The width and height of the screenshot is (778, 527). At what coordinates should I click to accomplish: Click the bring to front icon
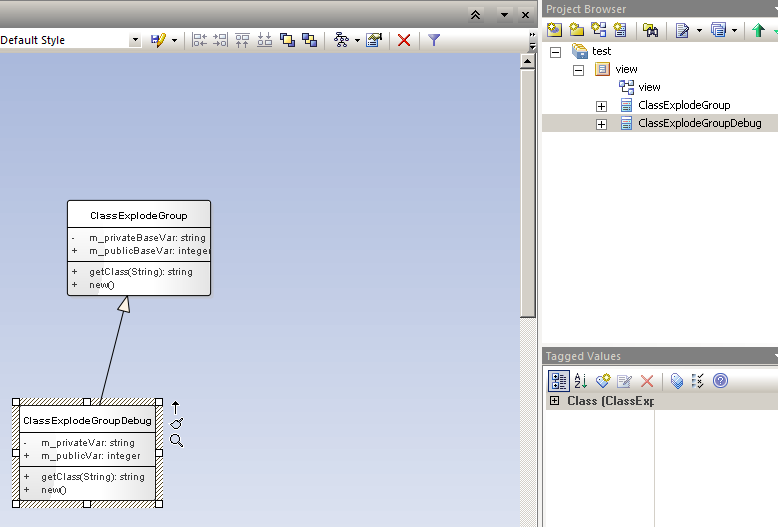coord(288,40)
